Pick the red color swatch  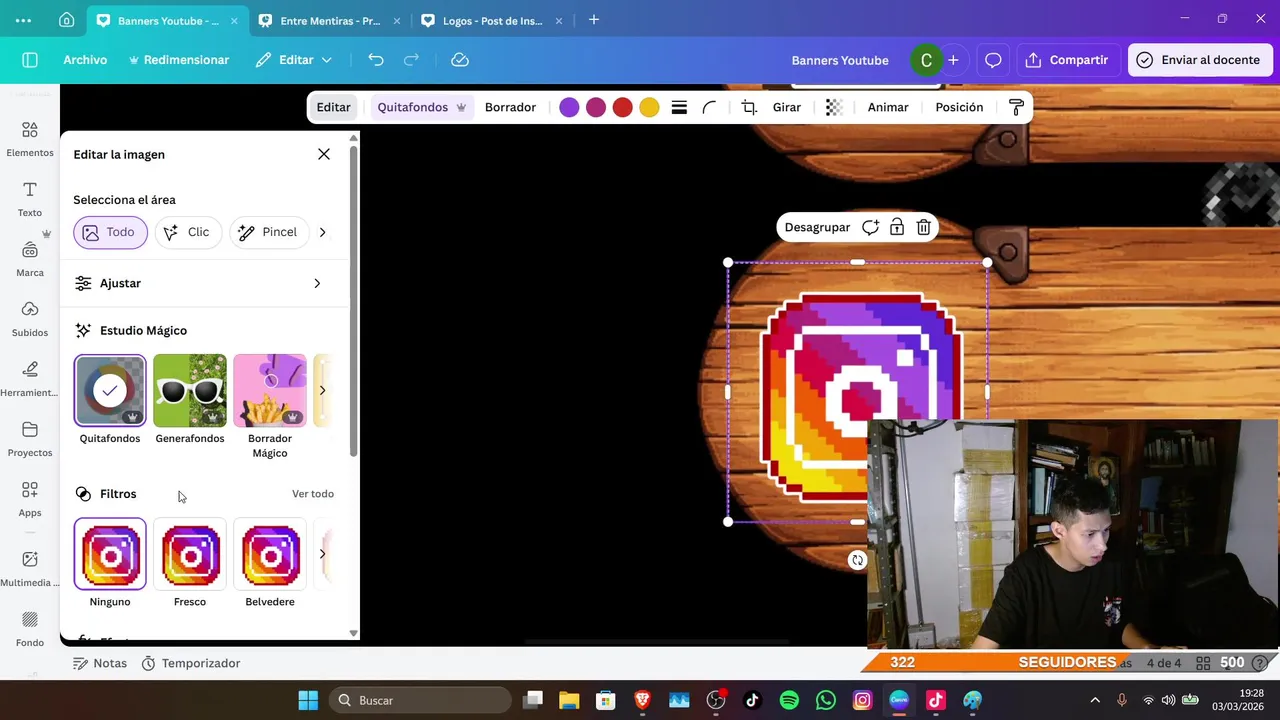point(622,107)
